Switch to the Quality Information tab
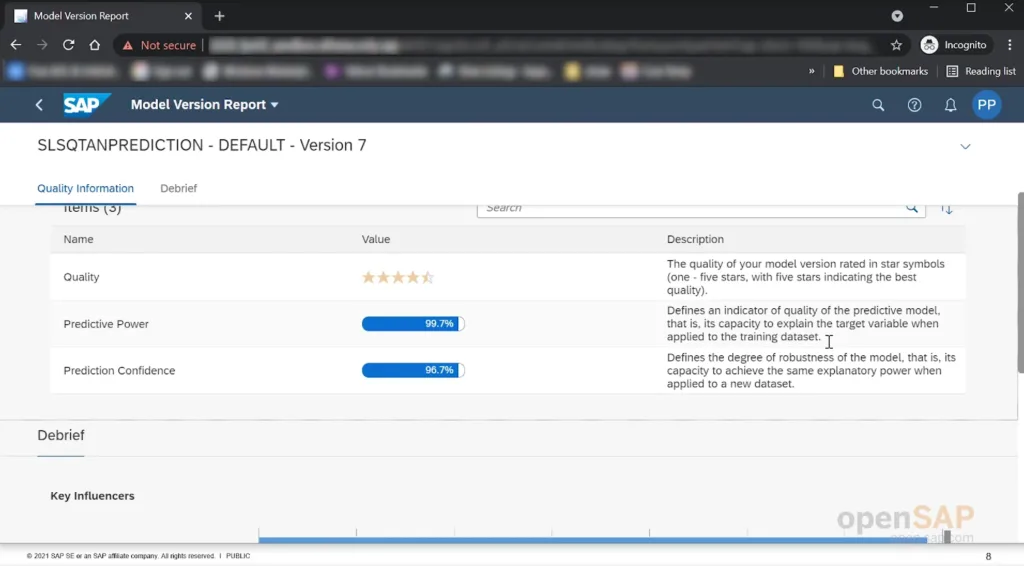Screen dimensions: 1024x566 pos(86,188)
